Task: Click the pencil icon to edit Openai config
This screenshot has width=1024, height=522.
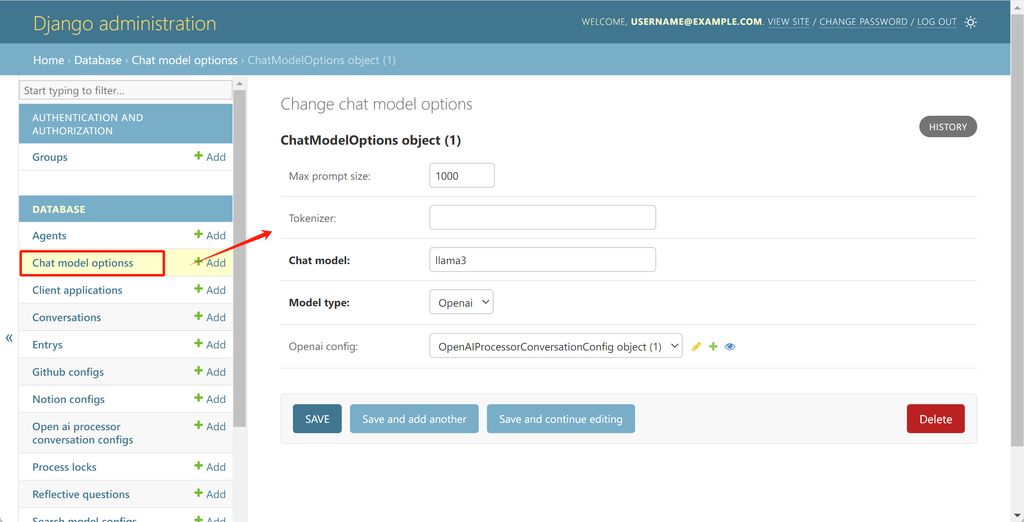Action: pos(697,347)
